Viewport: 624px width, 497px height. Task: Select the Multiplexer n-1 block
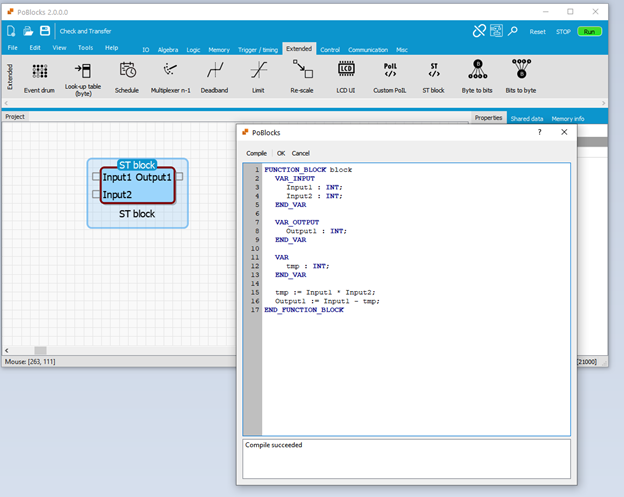tap(170, 78)
